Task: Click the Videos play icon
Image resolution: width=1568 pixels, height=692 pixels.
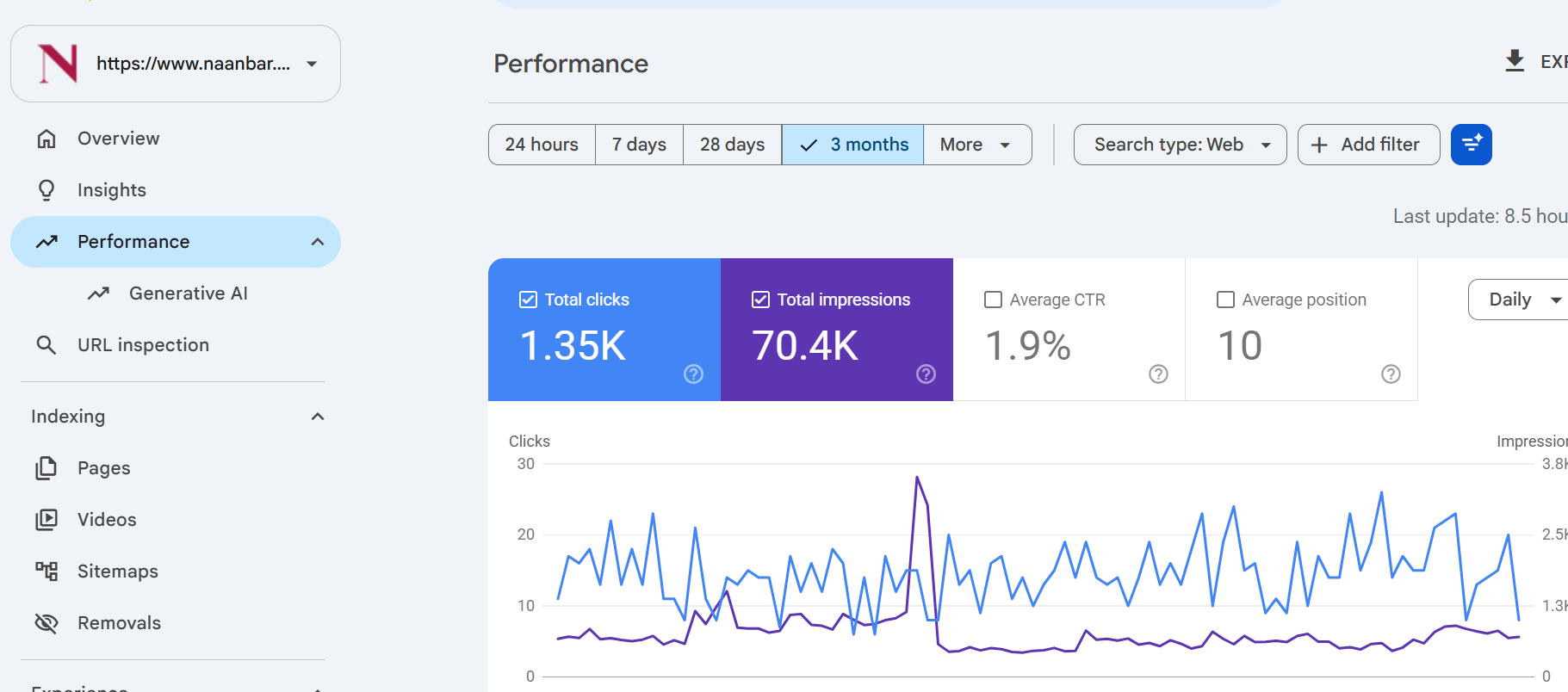Action: pyautogui.click(x=46, y=520)
